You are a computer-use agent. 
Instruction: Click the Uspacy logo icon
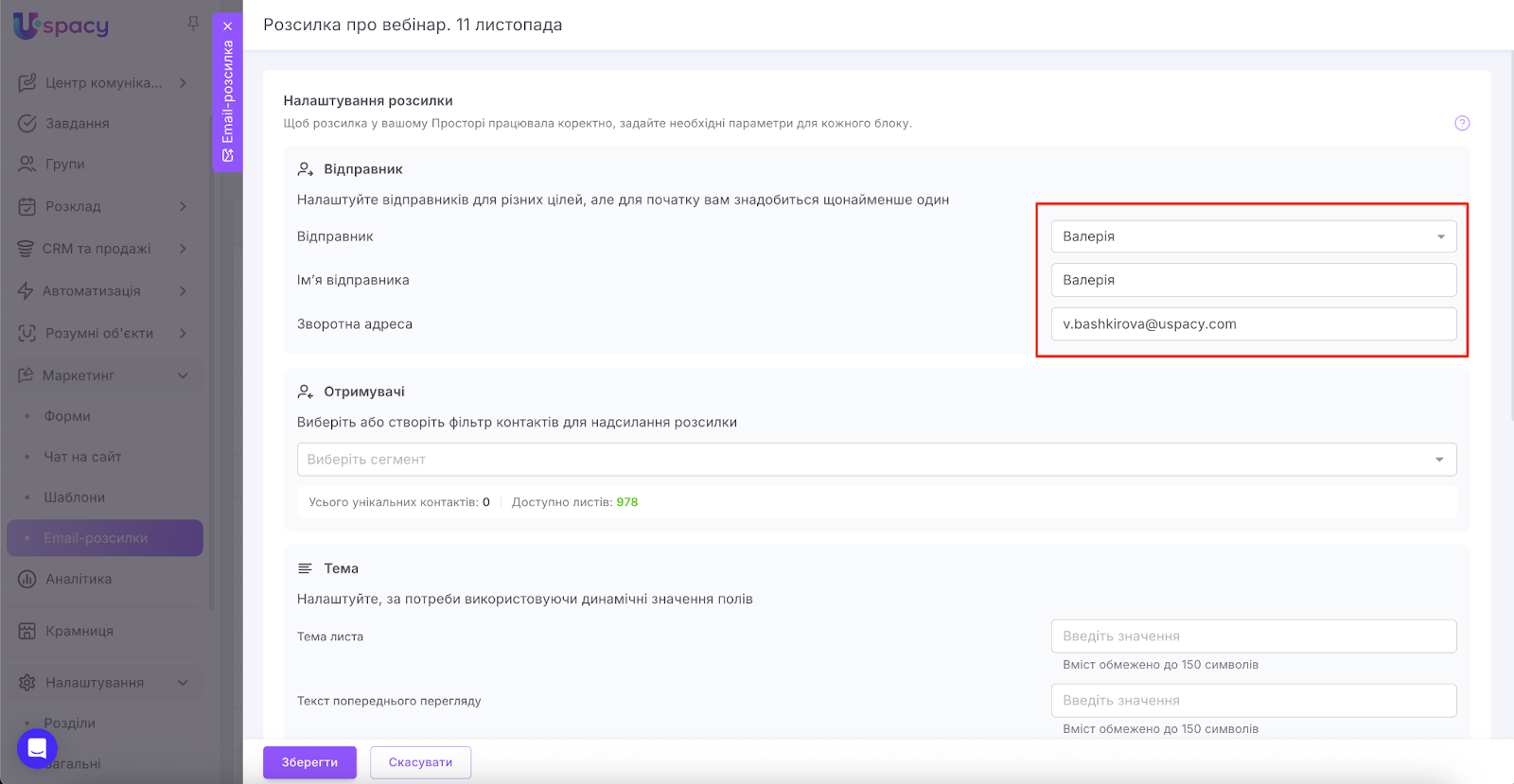coord(27,26)
